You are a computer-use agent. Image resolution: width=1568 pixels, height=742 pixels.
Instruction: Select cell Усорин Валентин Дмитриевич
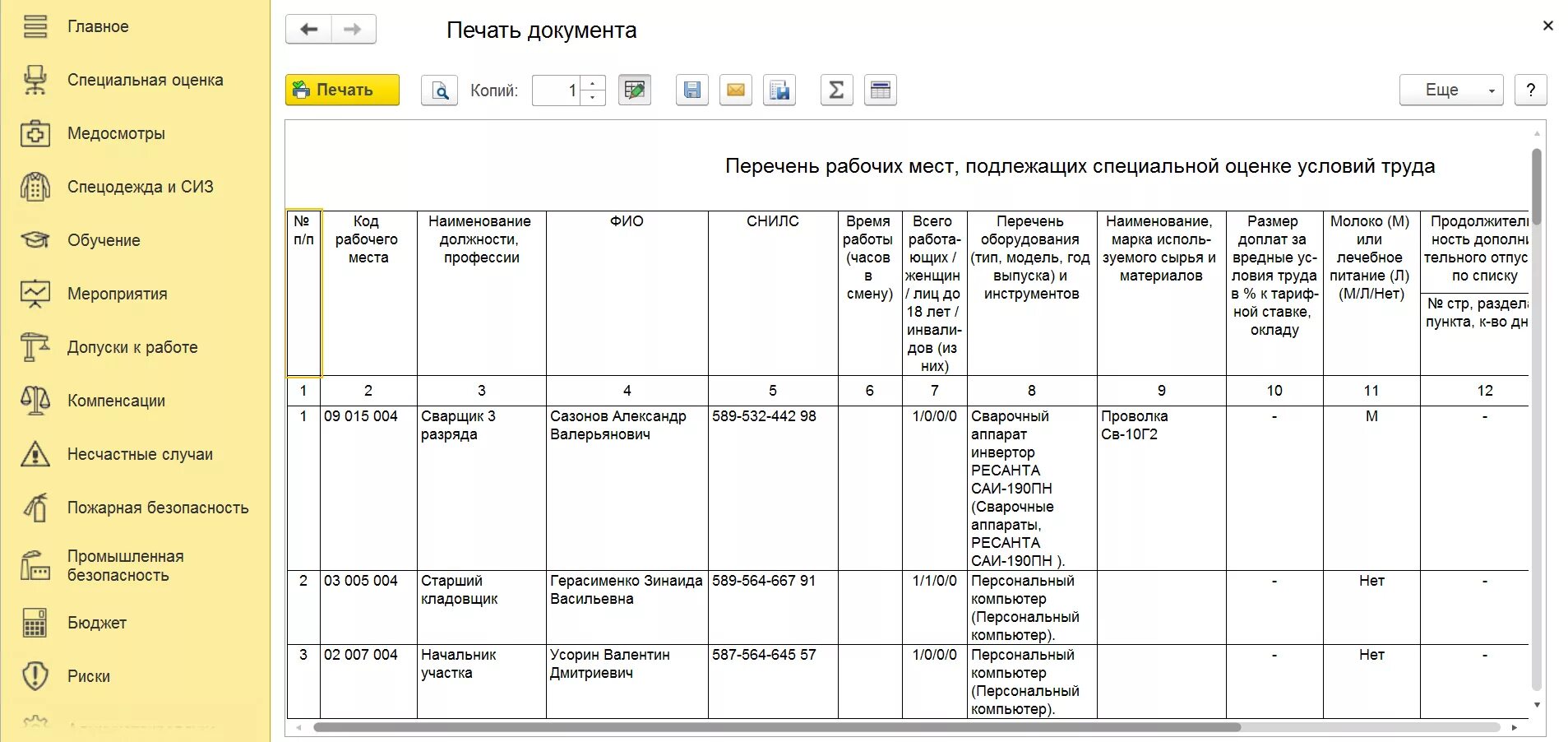coord(627,681)
